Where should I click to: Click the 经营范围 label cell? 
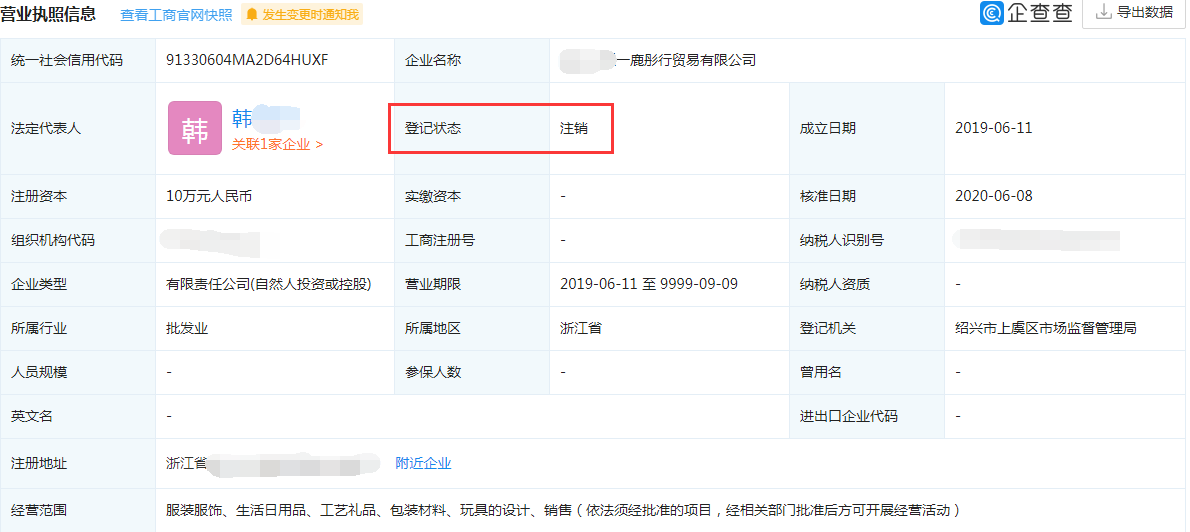tap(78, 510)
